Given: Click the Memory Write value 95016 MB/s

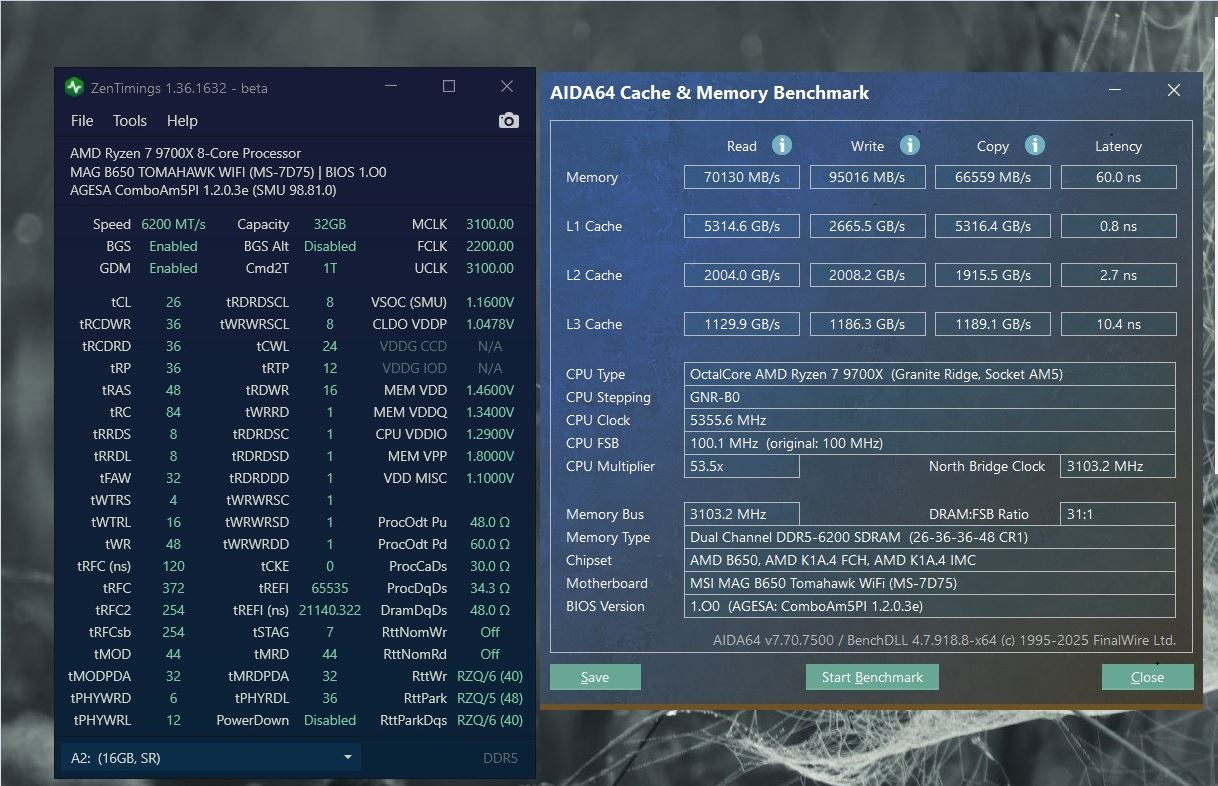Looking at the screenshot, I should point(867,177).
